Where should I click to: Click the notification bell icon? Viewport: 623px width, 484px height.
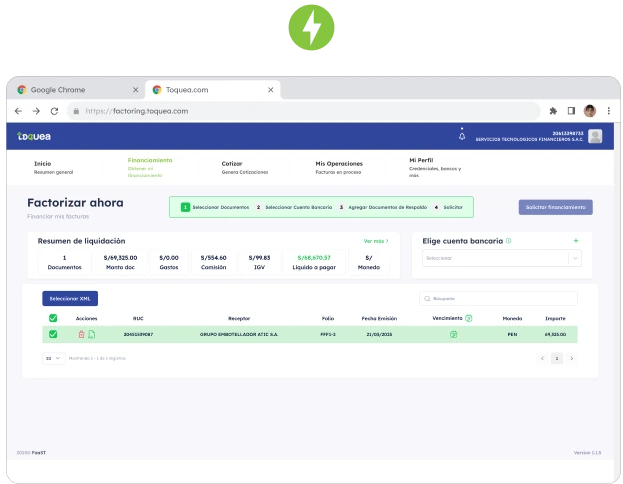[x=462, y=135]
